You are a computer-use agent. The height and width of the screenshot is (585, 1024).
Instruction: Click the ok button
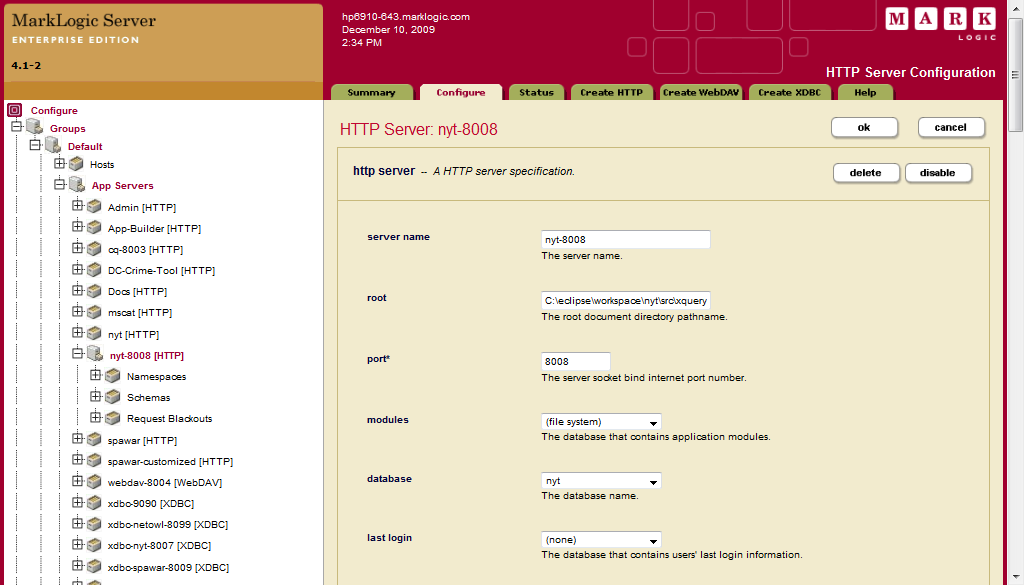pos(864,127)
